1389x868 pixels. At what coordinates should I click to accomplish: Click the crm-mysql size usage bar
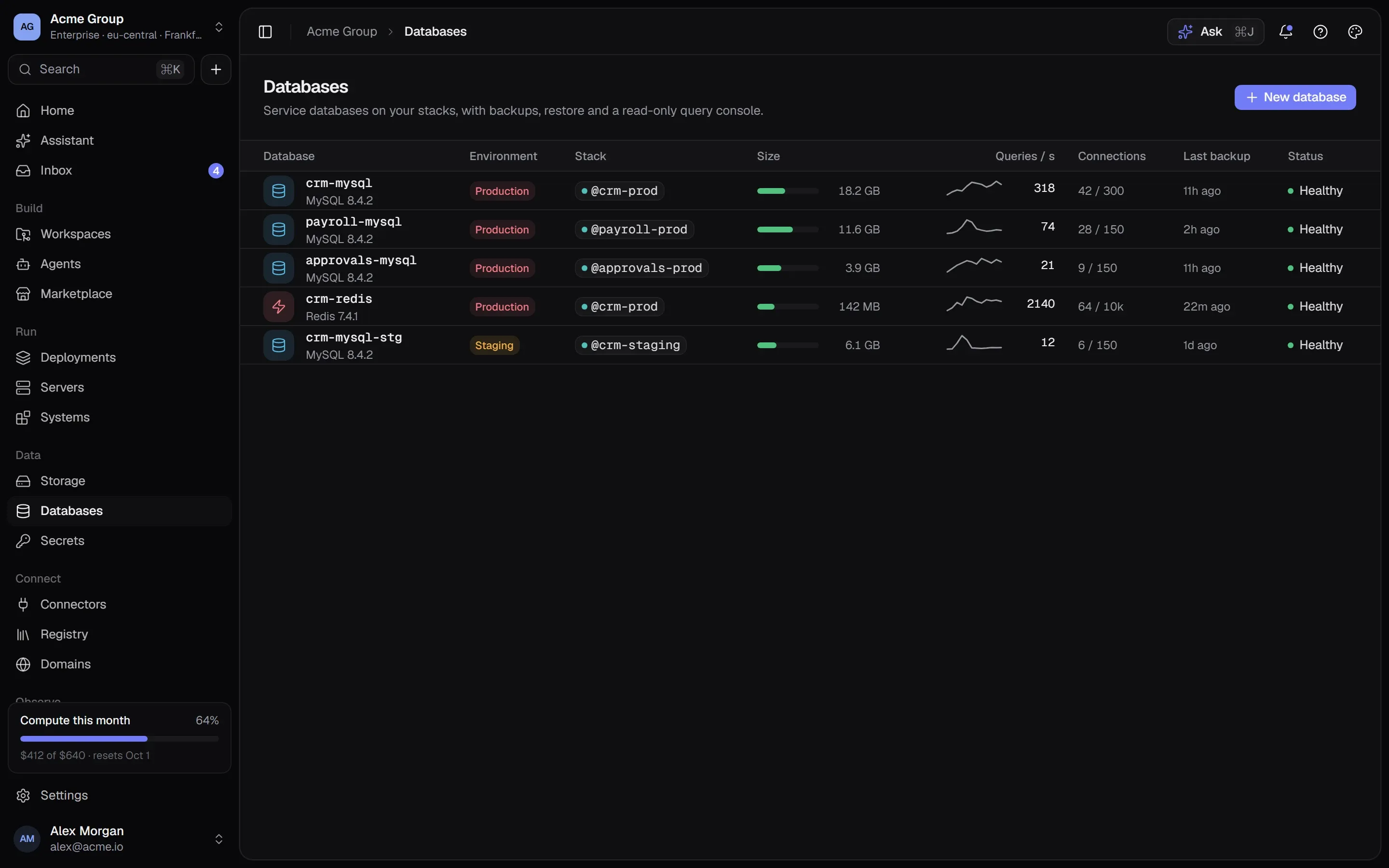788,190
